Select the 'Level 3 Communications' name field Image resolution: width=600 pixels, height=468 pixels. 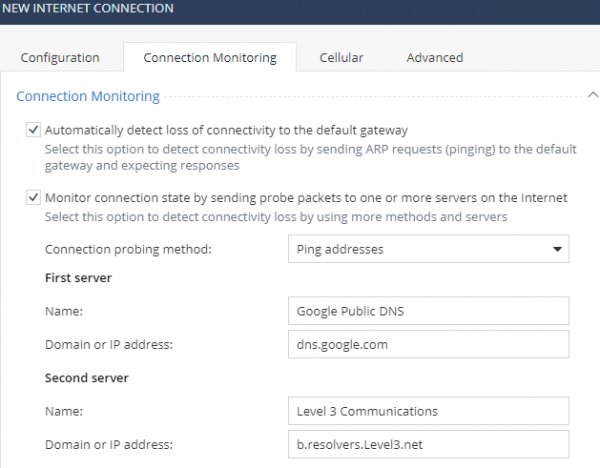(x=427, y=411)
